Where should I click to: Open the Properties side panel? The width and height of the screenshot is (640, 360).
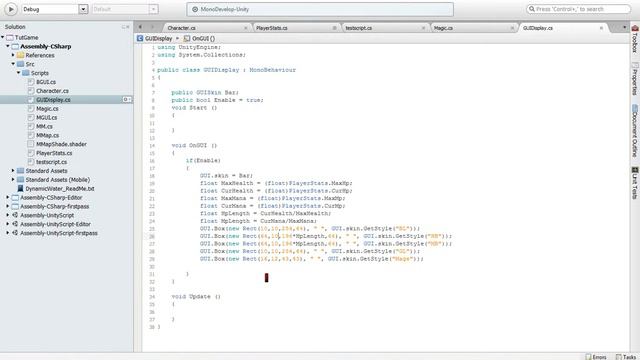pos(635,79)
